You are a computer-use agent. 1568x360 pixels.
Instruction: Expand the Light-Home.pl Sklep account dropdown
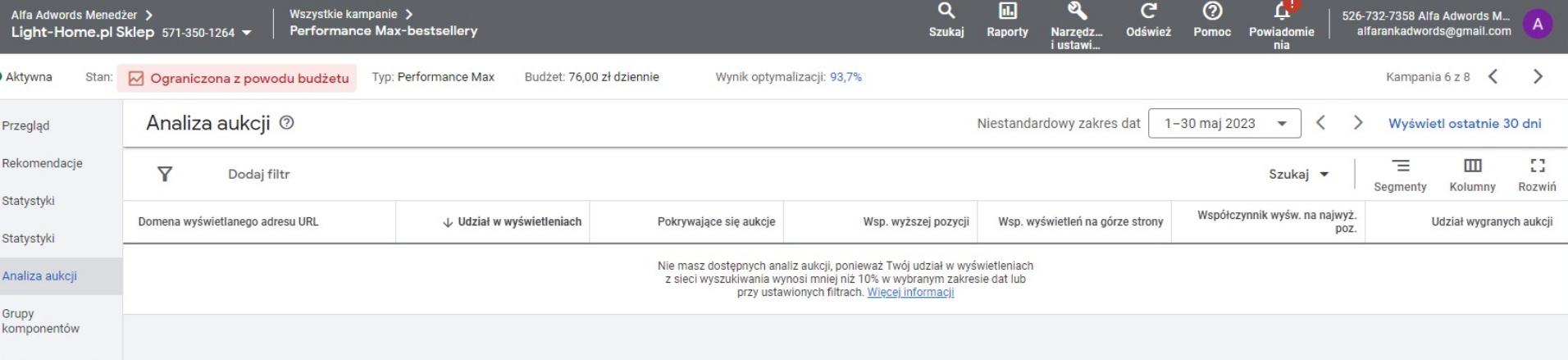pos(246,33)
